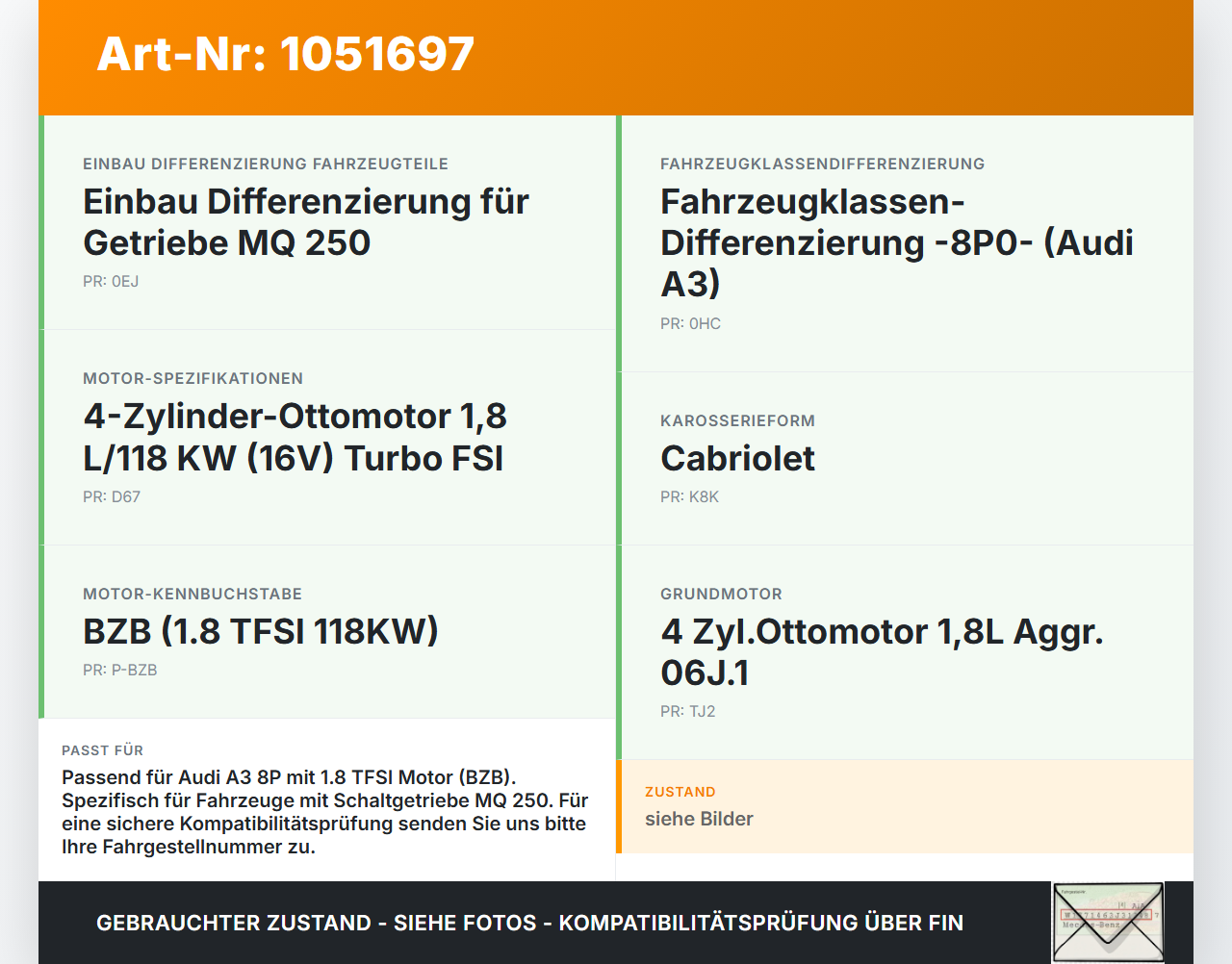Select the '4 Zyl.Ottomotor 1,8L Aggr. 06J.1' text
Viewport: 1232px width, 964px height.
point(882,652)
